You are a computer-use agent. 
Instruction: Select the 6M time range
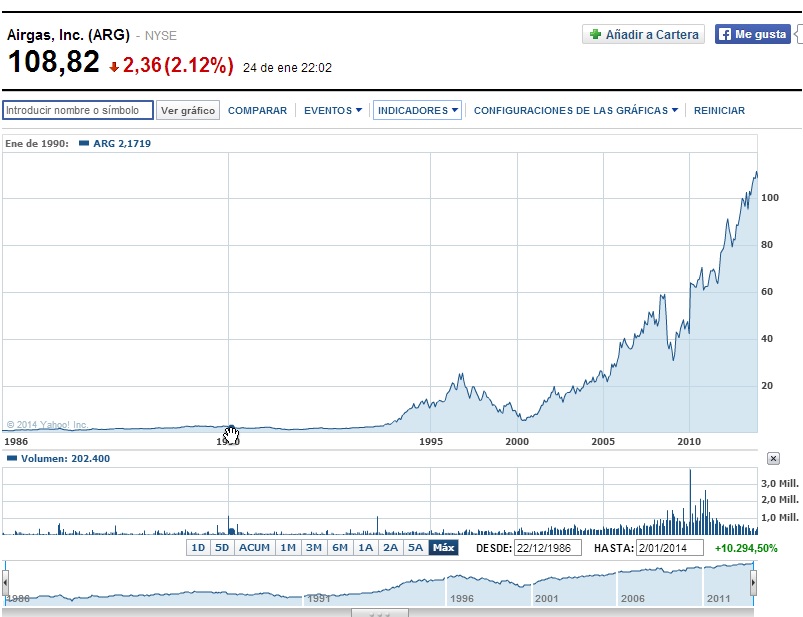point(340,547)
